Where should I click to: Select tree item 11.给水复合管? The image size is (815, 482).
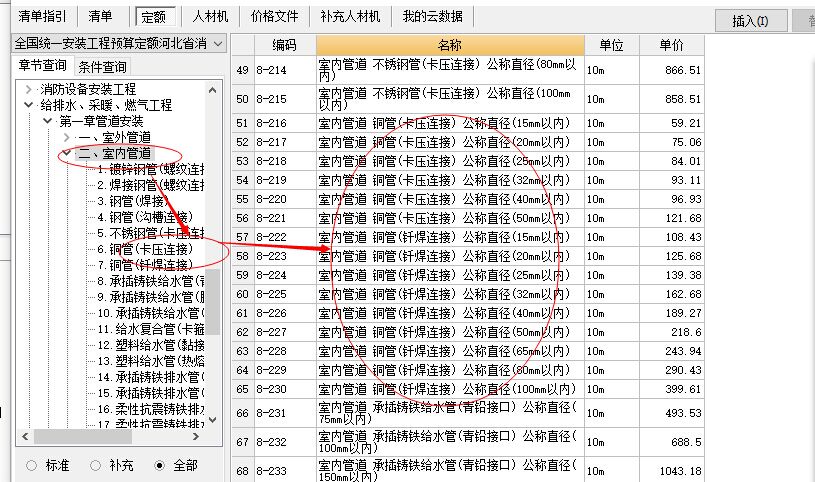pos(151,329)
